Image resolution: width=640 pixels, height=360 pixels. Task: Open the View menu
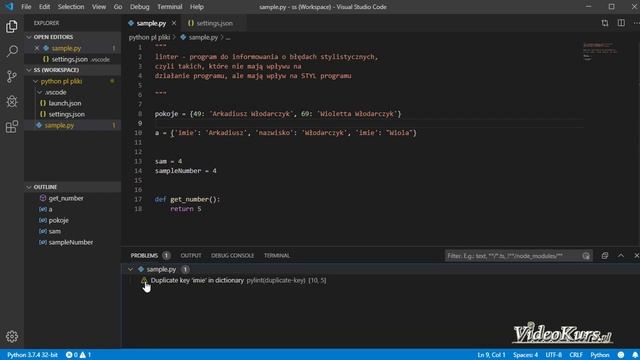coord(98,7)
